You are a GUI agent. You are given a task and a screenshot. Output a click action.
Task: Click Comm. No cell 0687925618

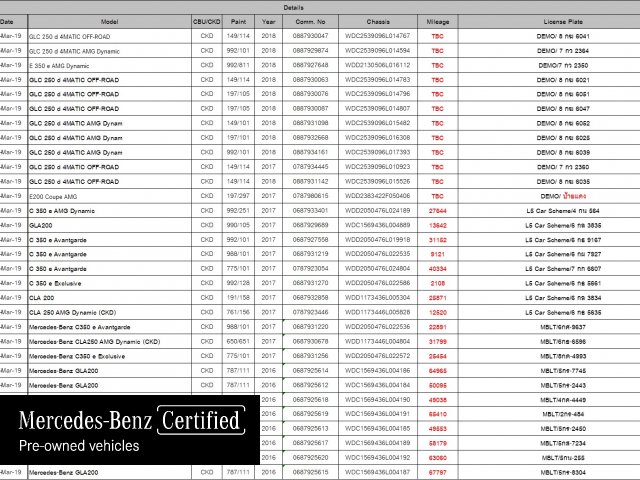[x=310, y=400]
